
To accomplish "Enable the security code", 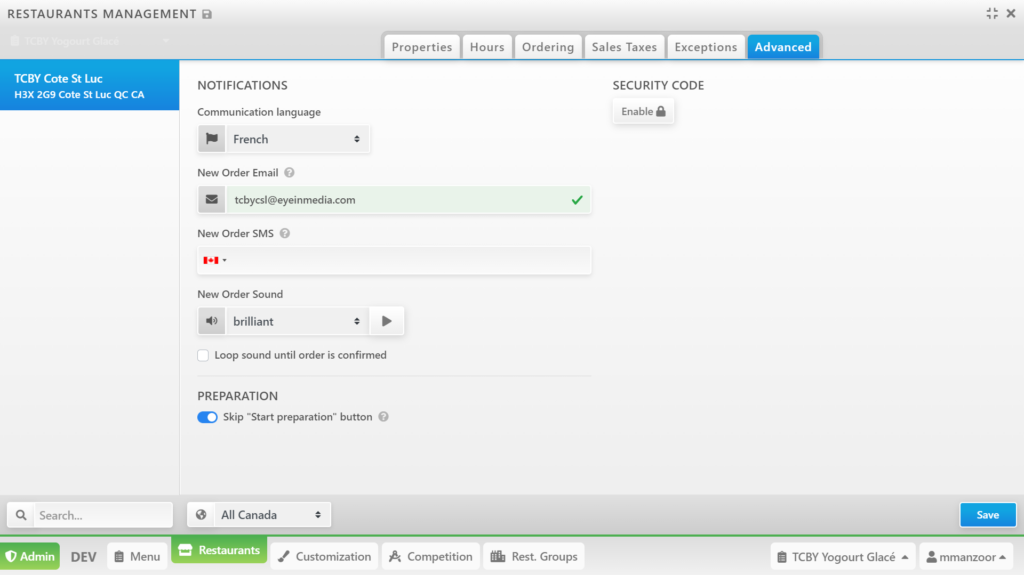I will [x=643, y=112].
